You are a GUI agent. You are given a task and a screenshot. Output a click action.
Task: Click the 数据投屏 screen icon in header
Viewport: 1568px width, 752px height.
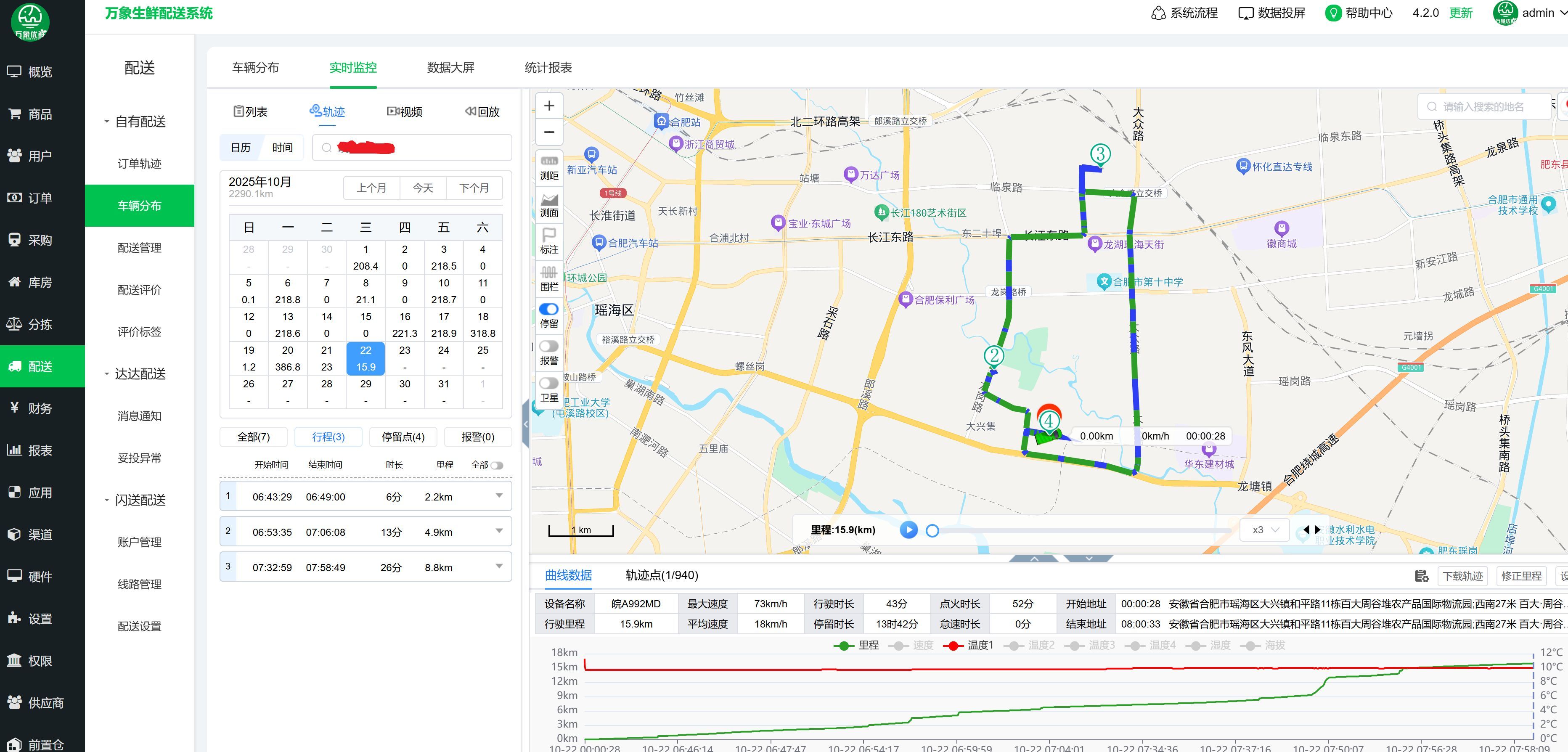pyautogui.click(x=1246, y=13)
